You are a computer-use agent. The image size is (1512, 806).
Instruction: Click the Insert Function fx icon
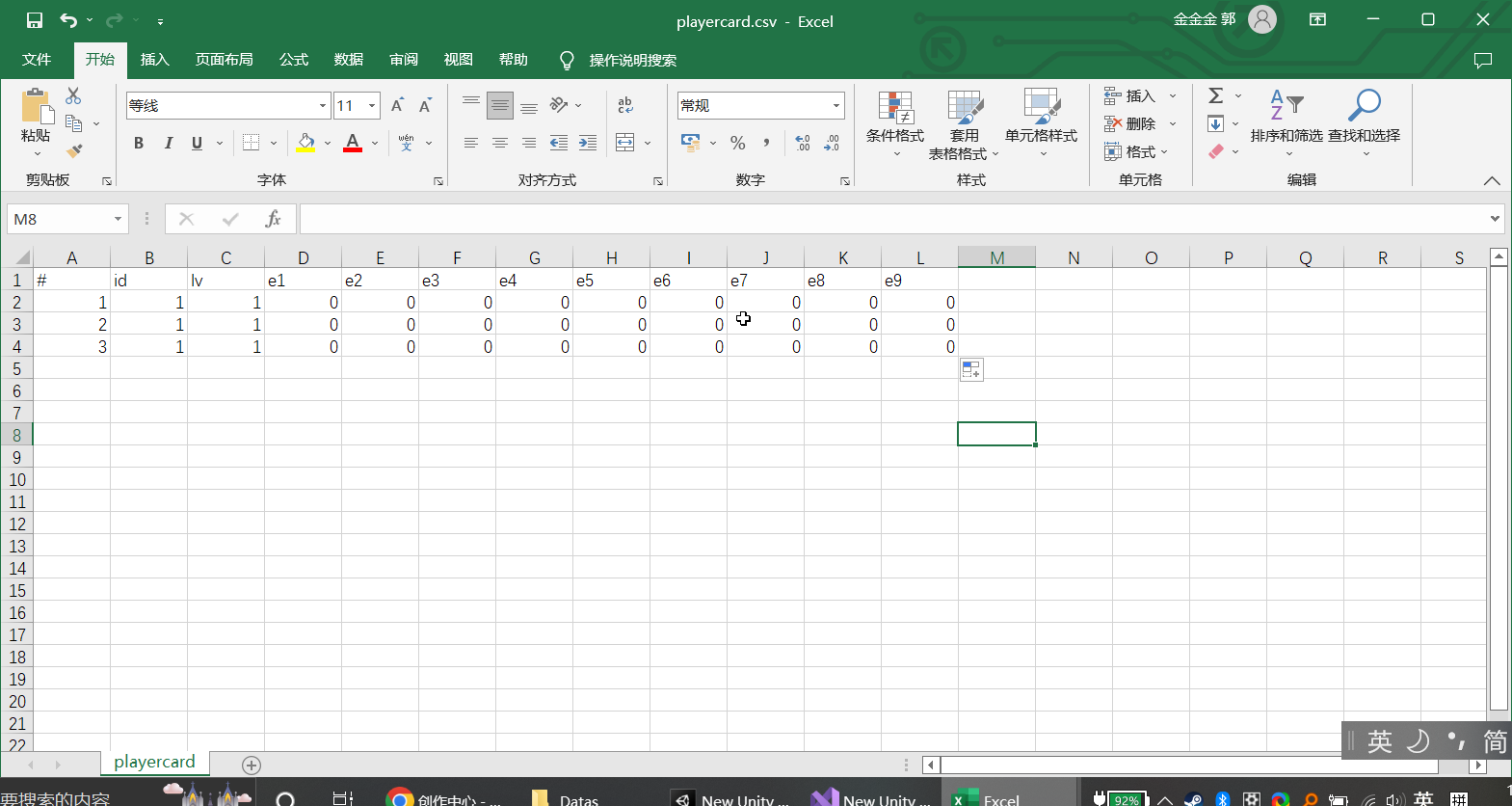274,219
